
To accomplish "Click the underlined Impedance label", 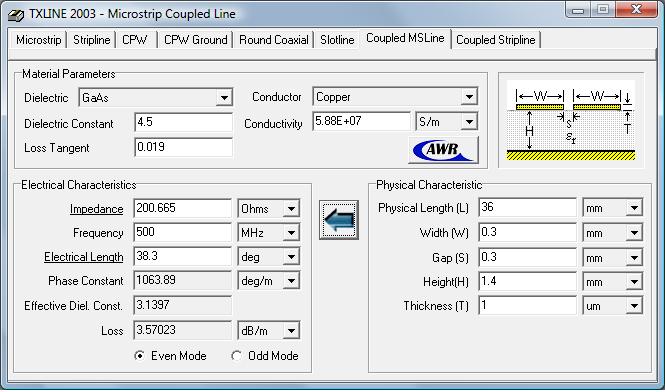I will click(97, 209).
